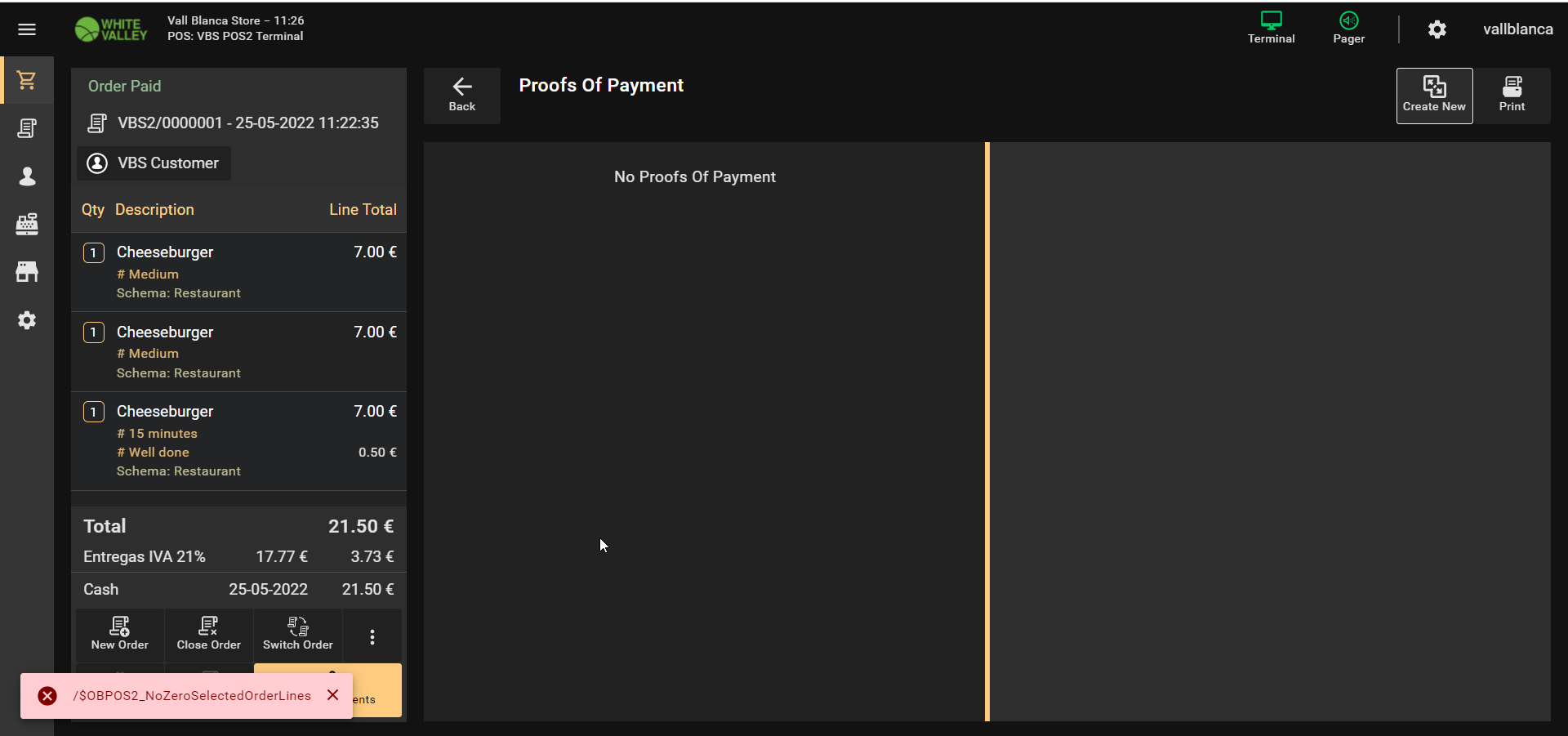This screenshot has width=1568, height=736.
Task: Click the Close Order button
Action: [209, 634]
